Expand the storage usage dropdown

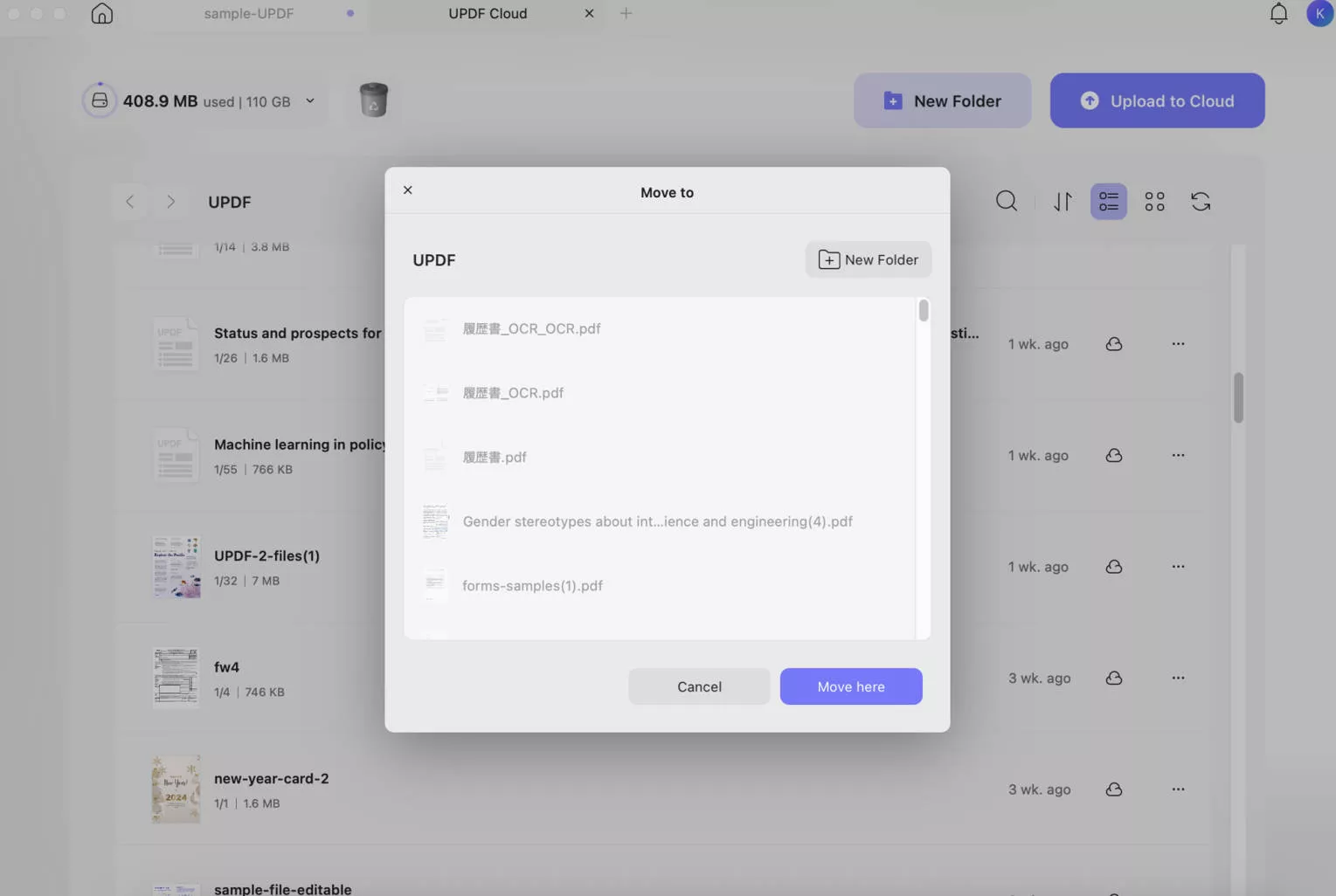(x=310, y=100)
